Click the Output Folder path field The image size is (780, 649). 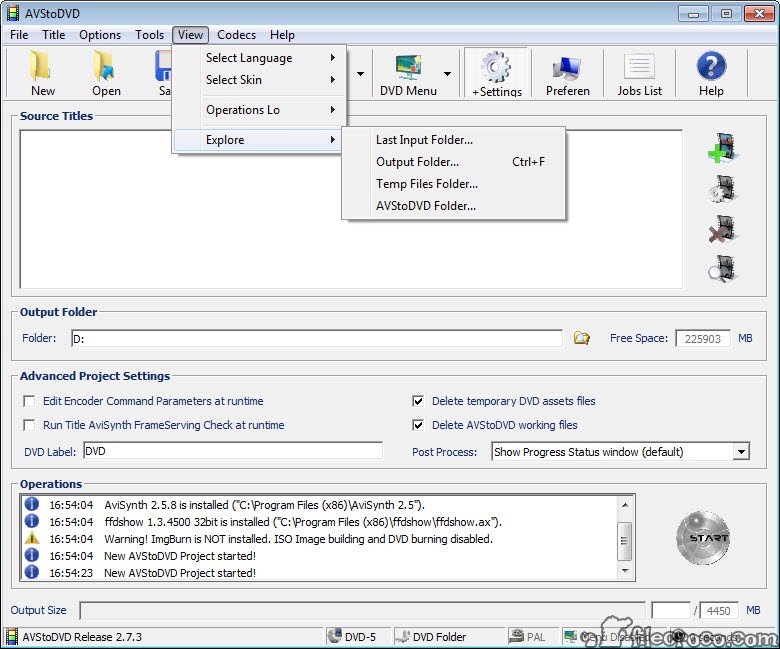click(x=317, y=338)
